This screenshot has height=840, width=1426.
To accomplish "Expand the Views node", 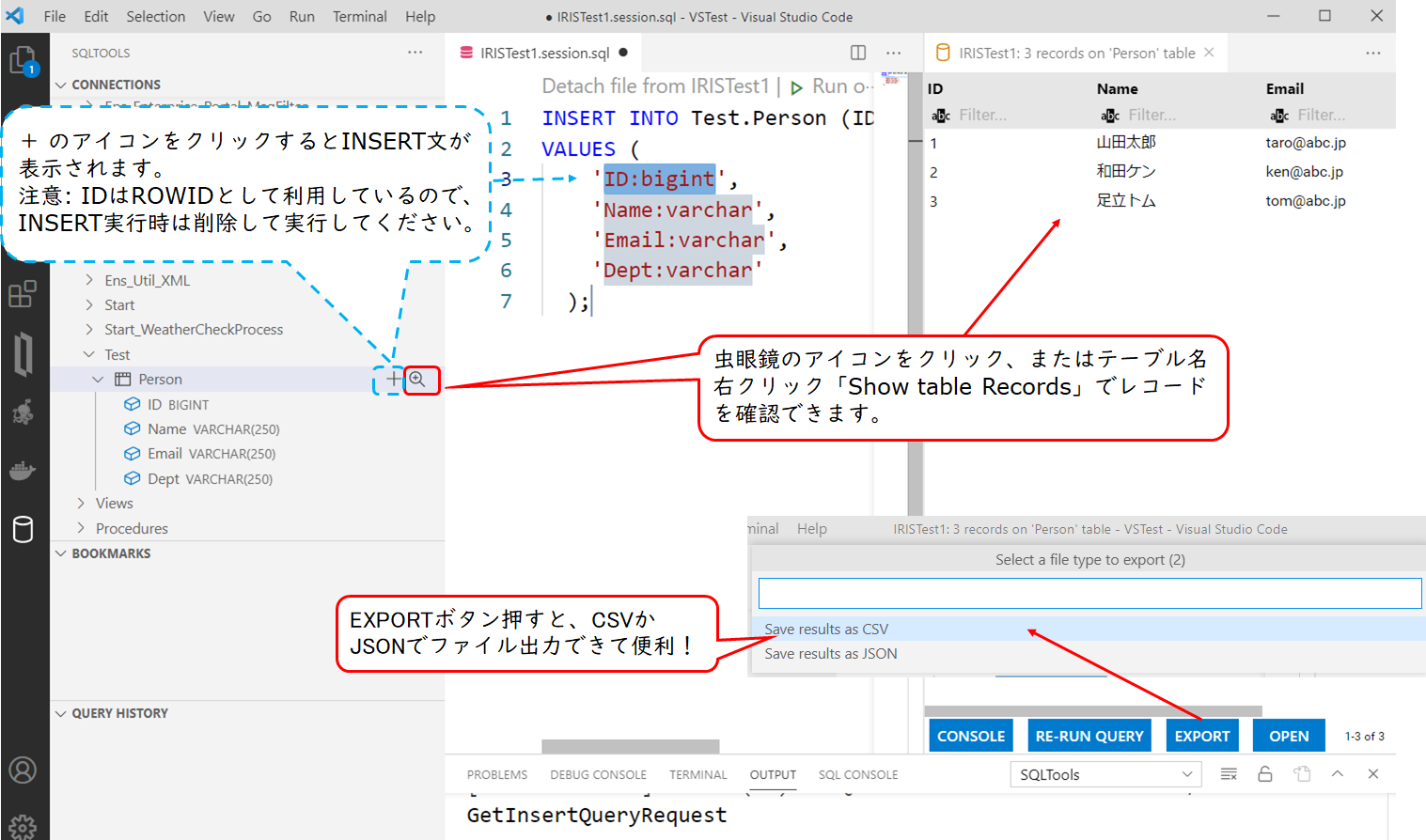I will click(81, 503).
